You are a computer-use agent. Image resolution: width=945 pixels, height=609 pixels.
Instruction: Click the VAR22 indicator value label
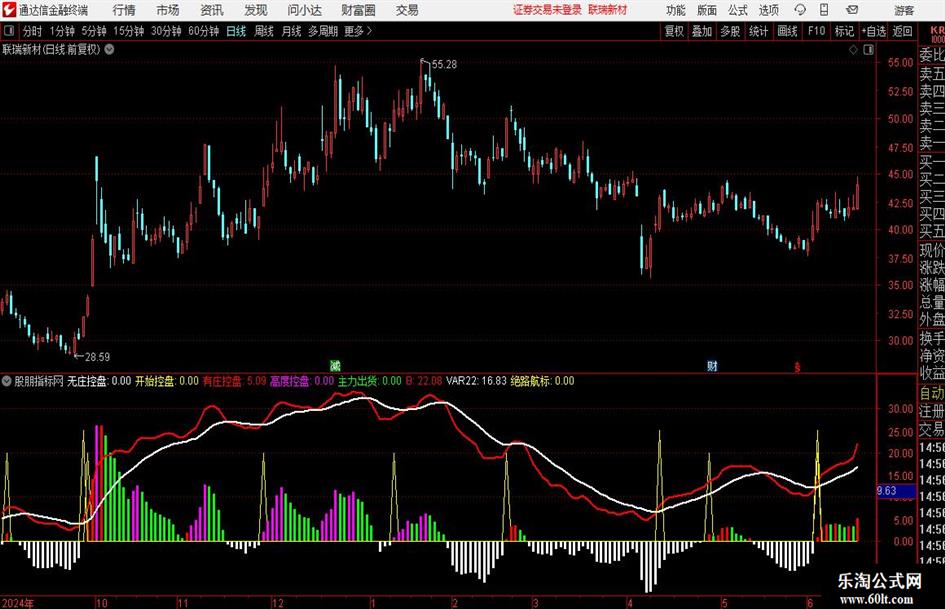point(476,381)
